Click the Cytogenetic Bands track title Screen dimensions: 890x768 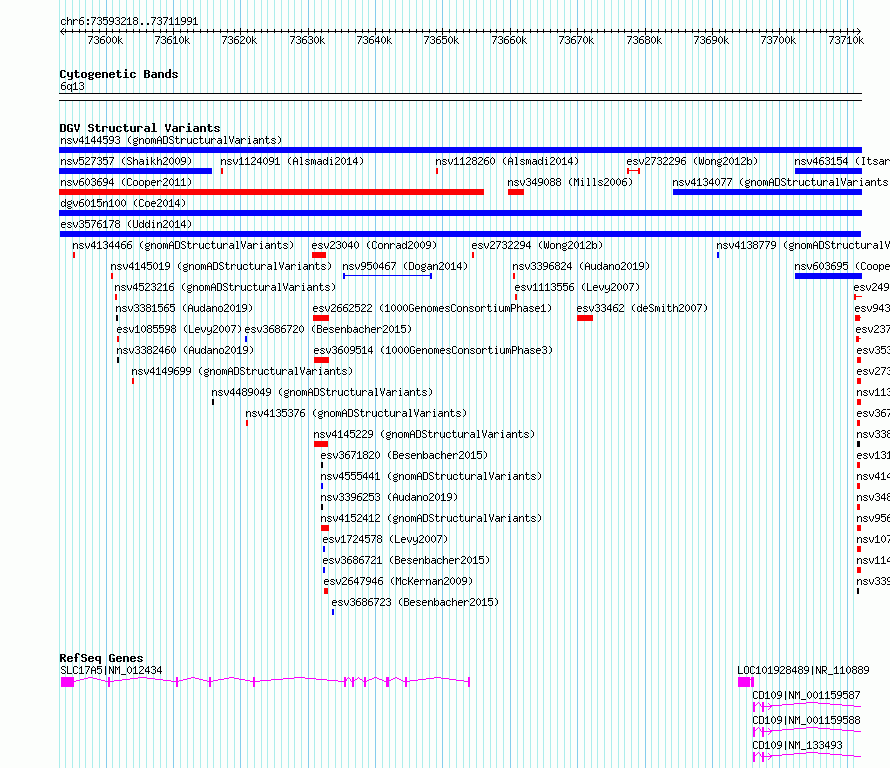pos(119,74)
